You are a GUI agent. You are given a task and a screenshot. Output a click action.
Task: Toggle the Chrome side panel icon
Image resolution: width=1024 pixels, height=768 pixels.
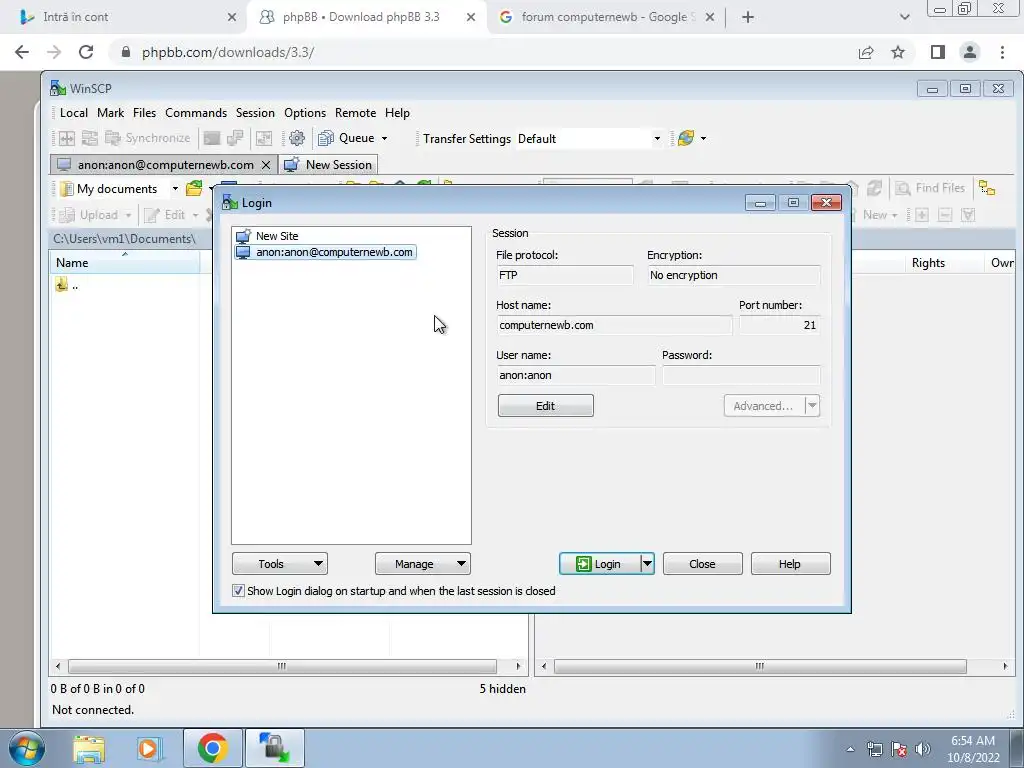pos(938,52)
